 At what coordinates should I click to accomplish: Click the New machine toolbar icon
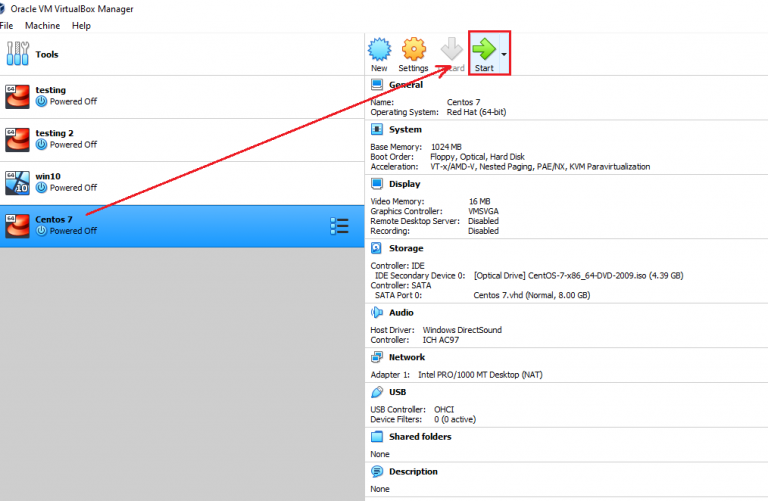click(379, 49)
